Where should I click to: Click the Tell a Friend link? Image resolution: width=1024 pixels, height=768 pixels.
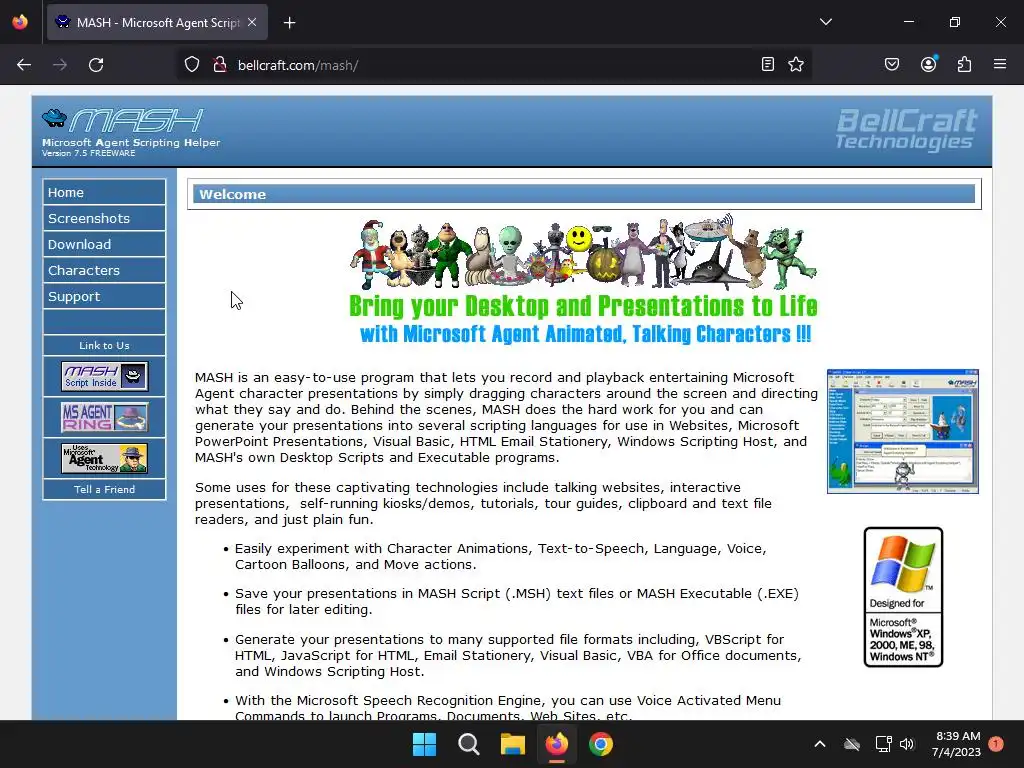coord(104,489)
